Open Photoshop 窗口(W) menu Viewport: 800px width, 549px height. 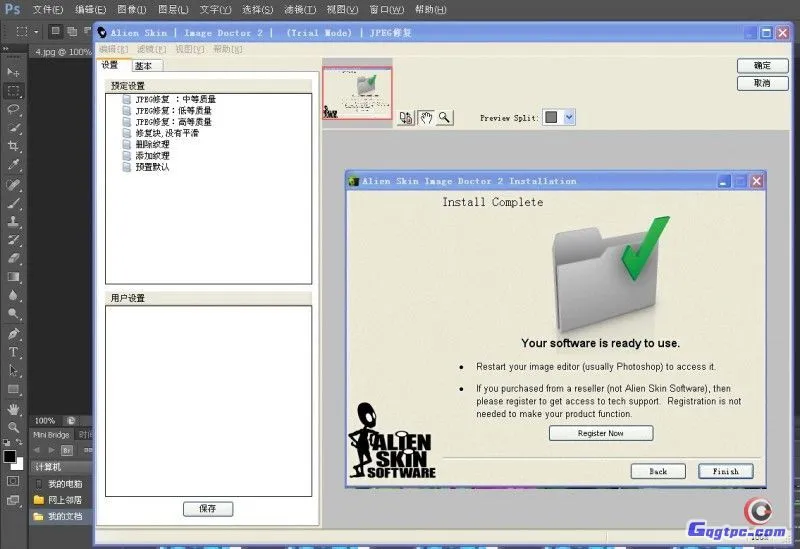(387, 9)
